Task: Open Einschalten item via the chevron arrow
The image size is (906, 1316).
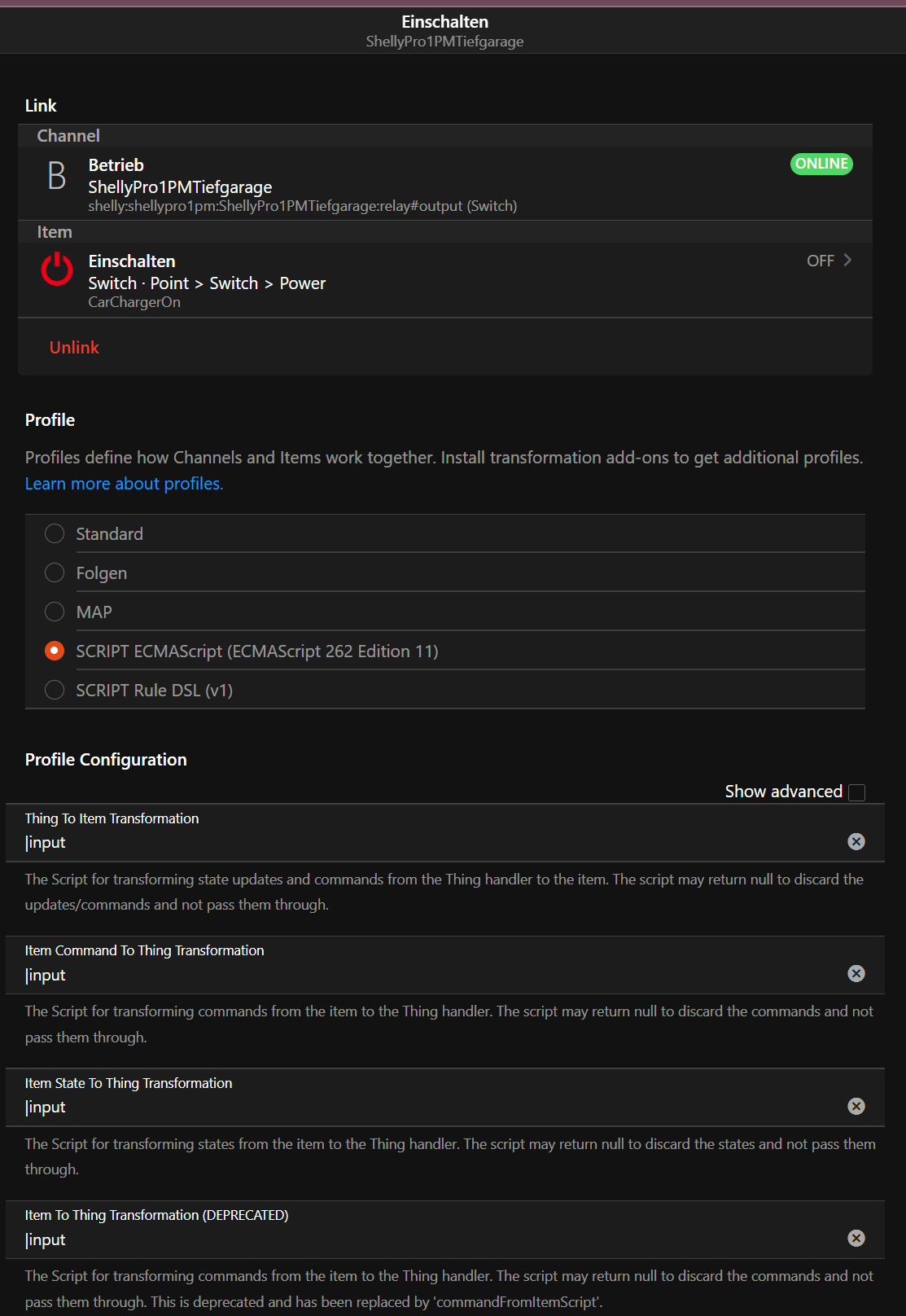Action: 847,260
